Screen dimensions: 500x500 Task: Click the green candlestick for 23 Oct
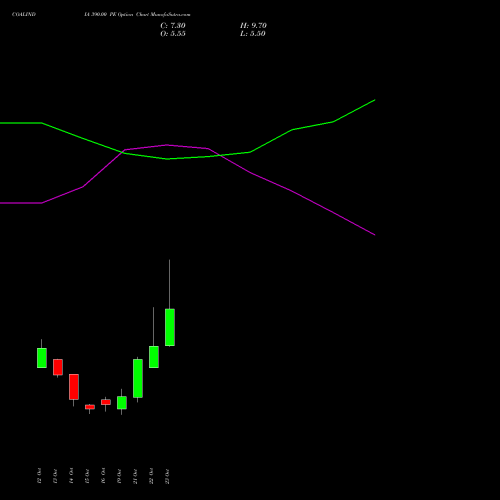pyautogui.click(x=170, y=327)
